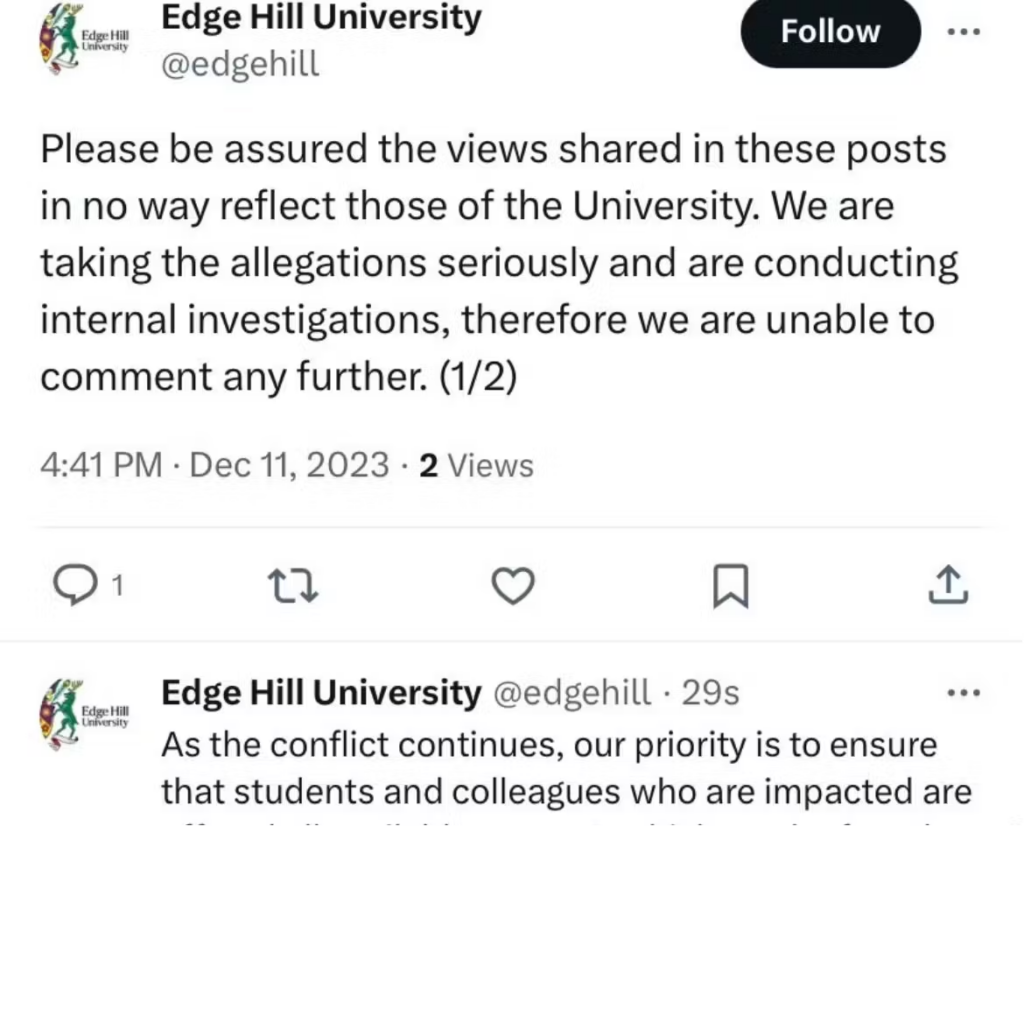Open the more options menu on the reply tweet
1024x1024 pixels.
click(x=964, y=691)
